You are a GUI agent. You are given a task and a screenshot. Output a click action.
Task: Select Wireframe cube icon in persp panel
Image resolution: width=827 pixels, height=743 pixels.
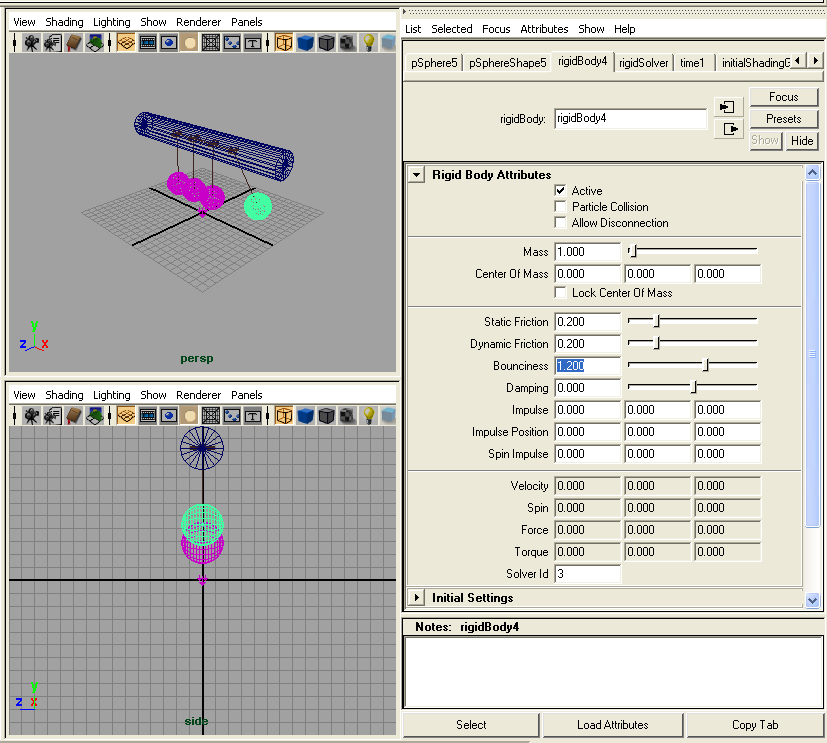point(284,43)
